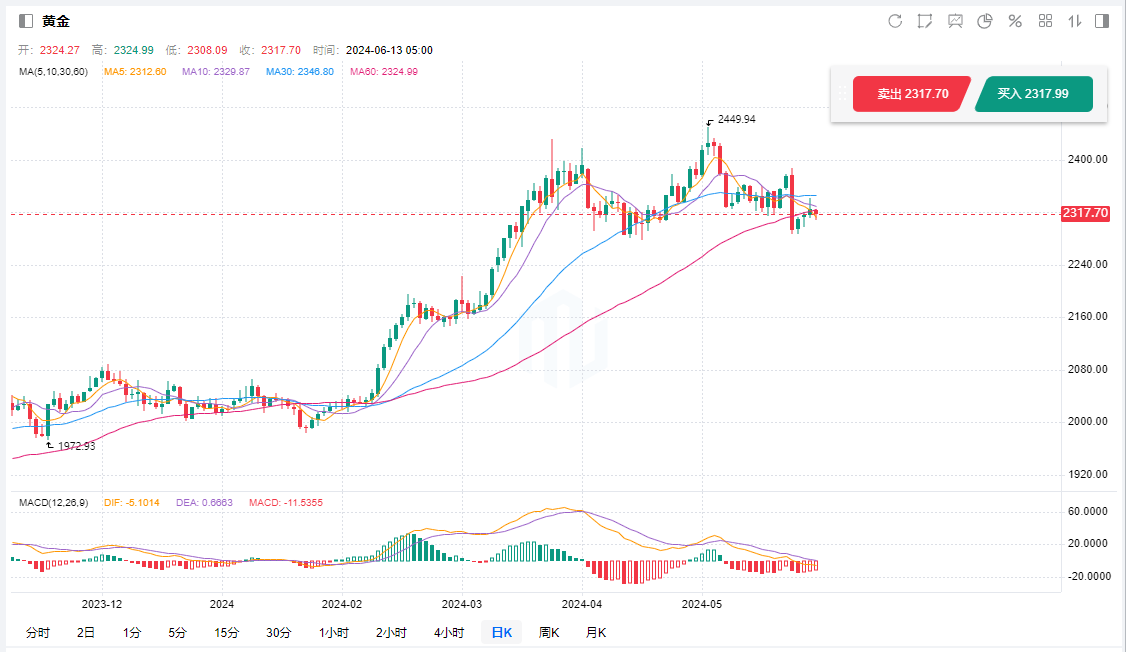Click the MACD(12,26,9) indicator label

click(x=55, y=501)
